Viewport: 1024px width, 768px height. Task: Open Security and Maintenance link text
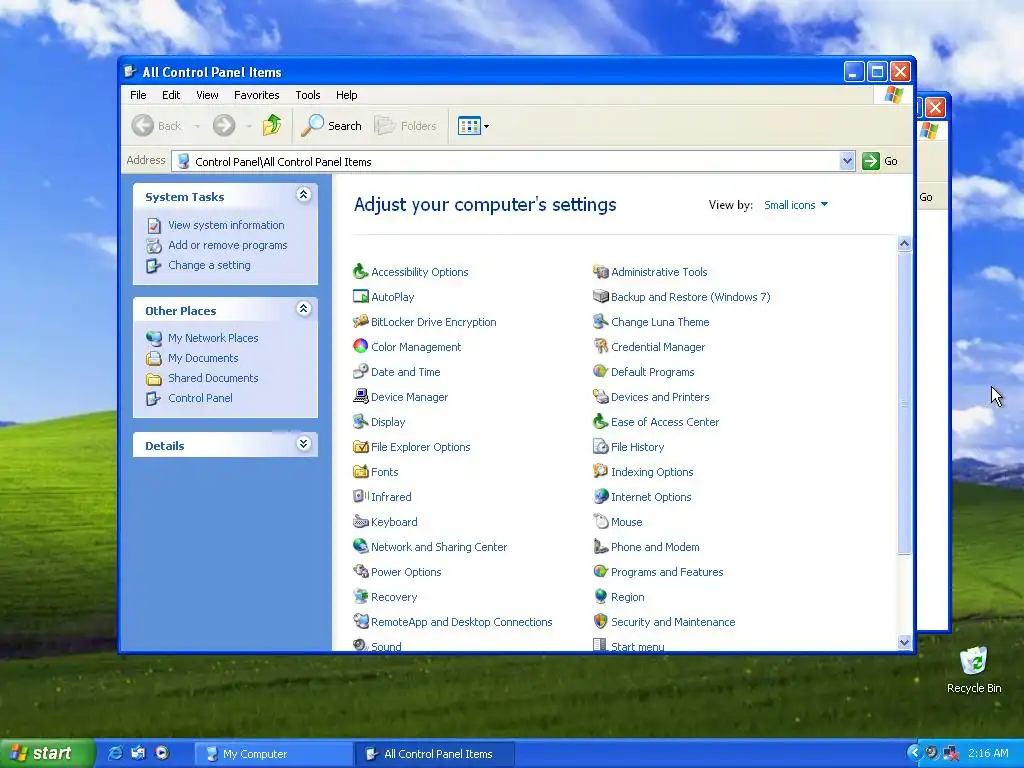673,622
